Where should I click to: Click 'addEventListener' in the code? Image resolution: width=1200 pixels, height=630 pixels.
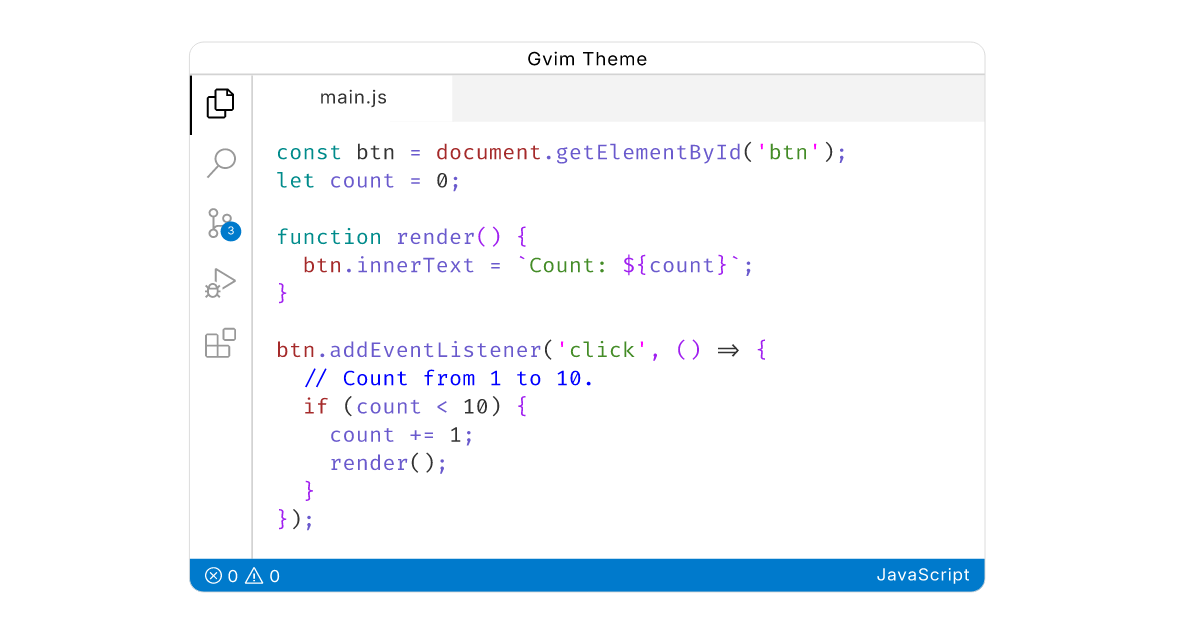tap(435, 350)
